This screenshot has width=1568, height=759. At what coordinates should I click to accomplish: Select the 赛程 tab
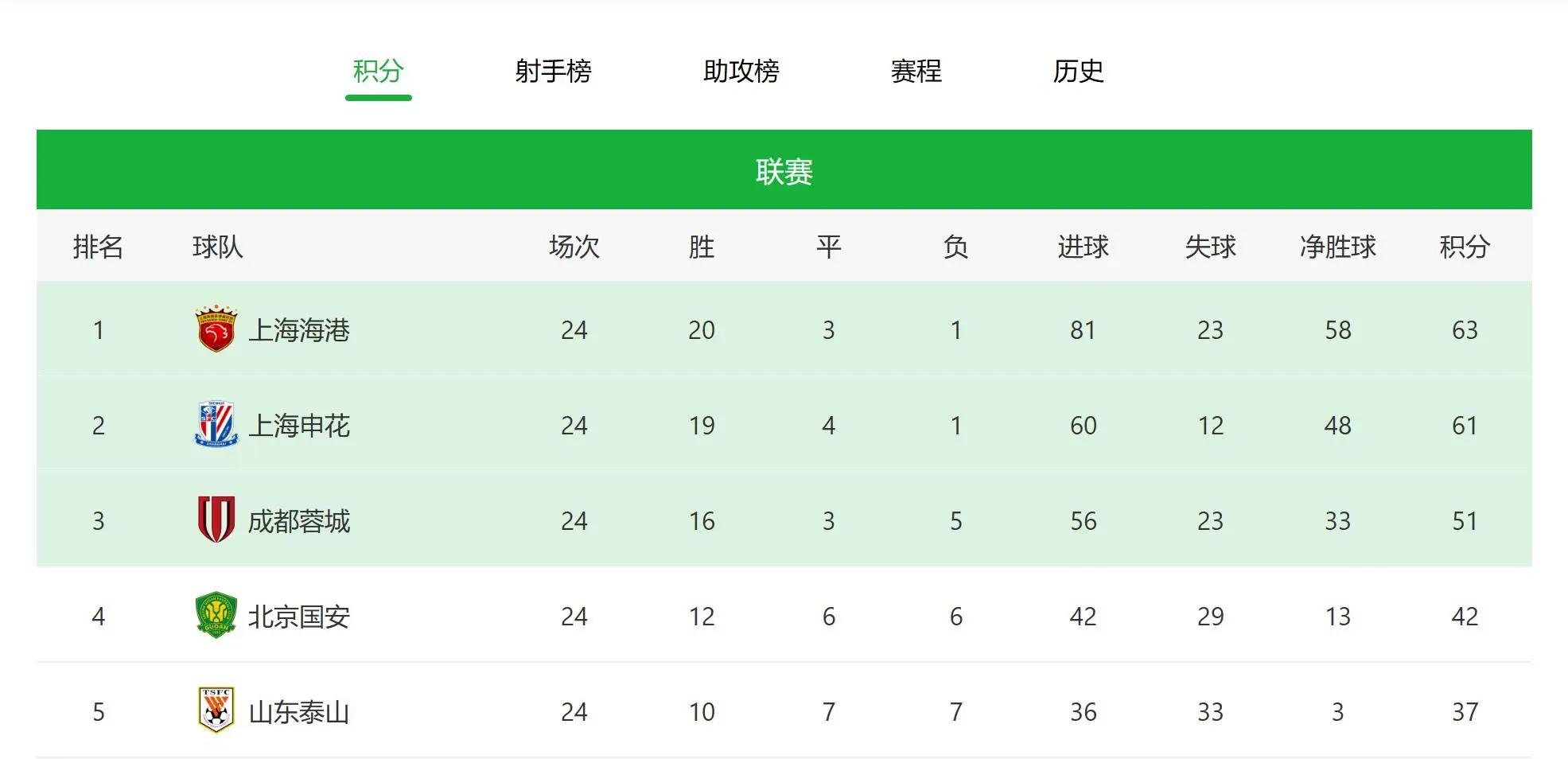click(916, 72)
